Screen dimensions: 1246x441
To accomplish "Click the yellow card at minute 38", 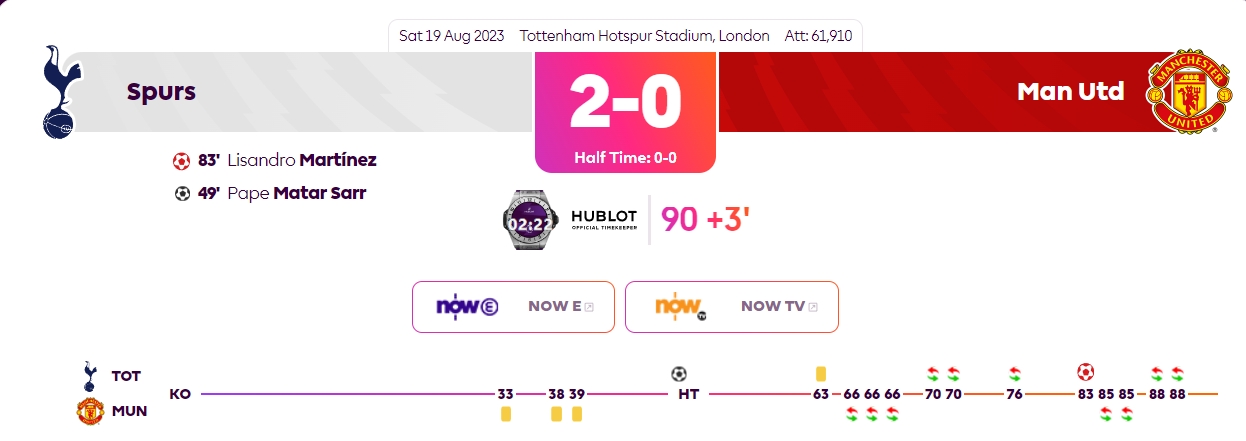I will coord(556,413).
